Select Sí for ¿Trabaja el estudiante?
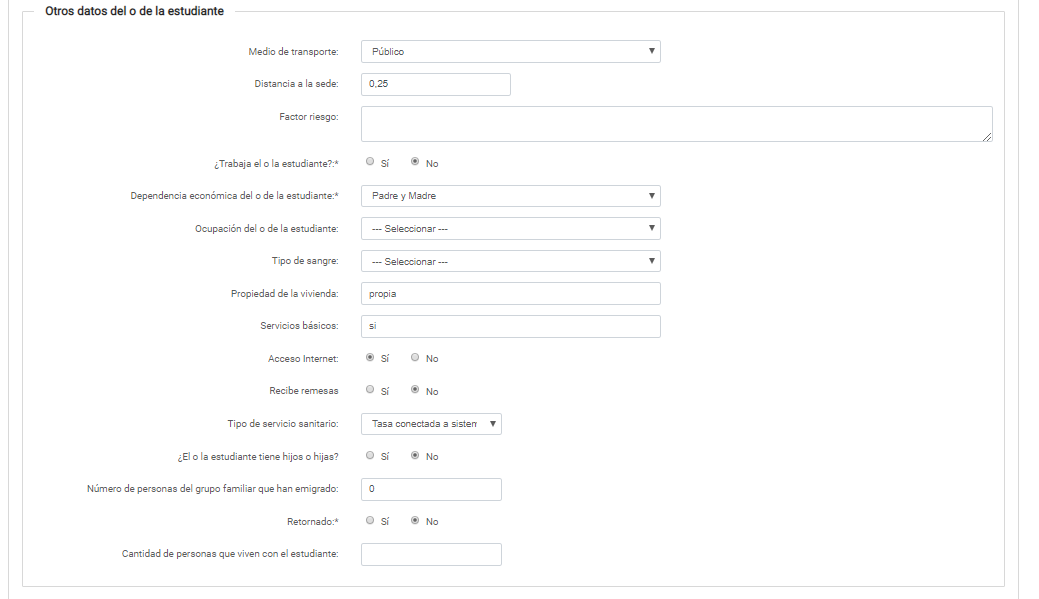Image resolution: width=1039 pixels, height=599 pixels. (x=371, y=161)
